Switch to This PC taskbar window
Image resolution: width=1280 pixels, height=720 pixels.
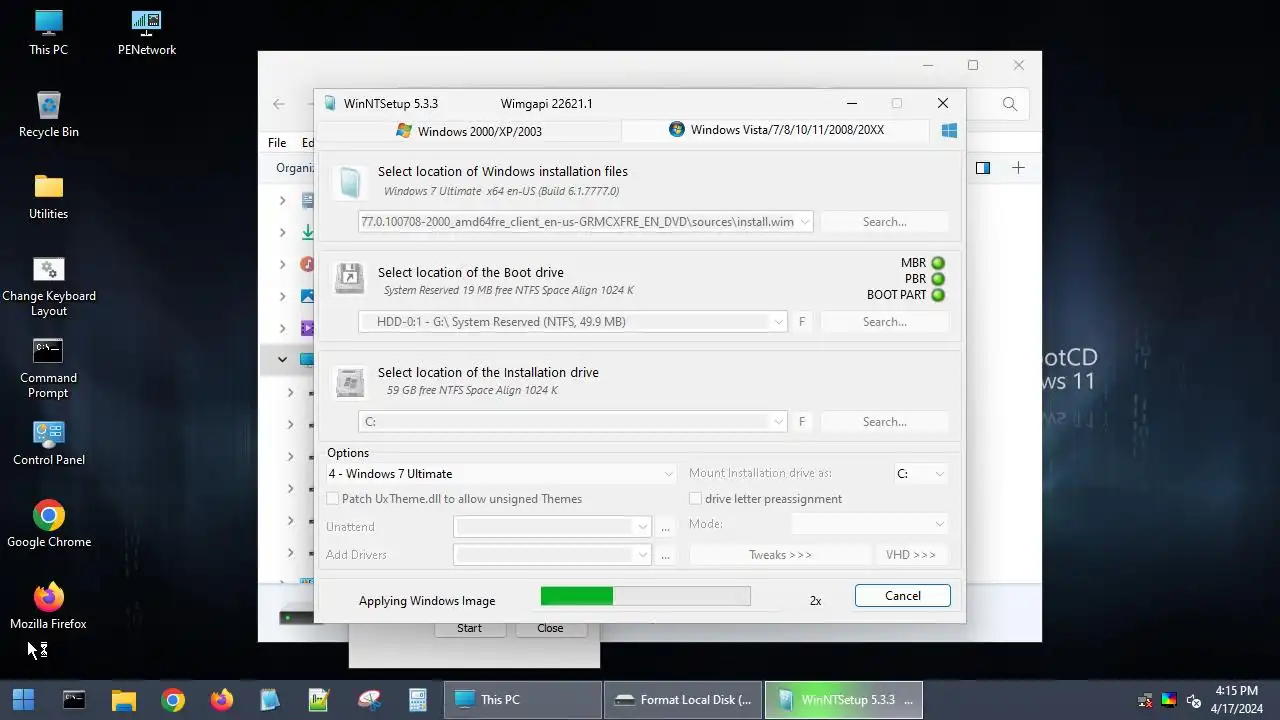(x=523, y=700)
